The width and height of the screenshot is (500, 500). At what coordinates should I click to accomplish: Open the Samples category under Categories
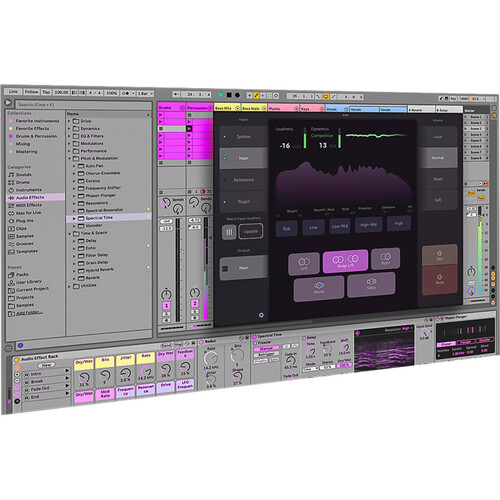click(21, 236)
